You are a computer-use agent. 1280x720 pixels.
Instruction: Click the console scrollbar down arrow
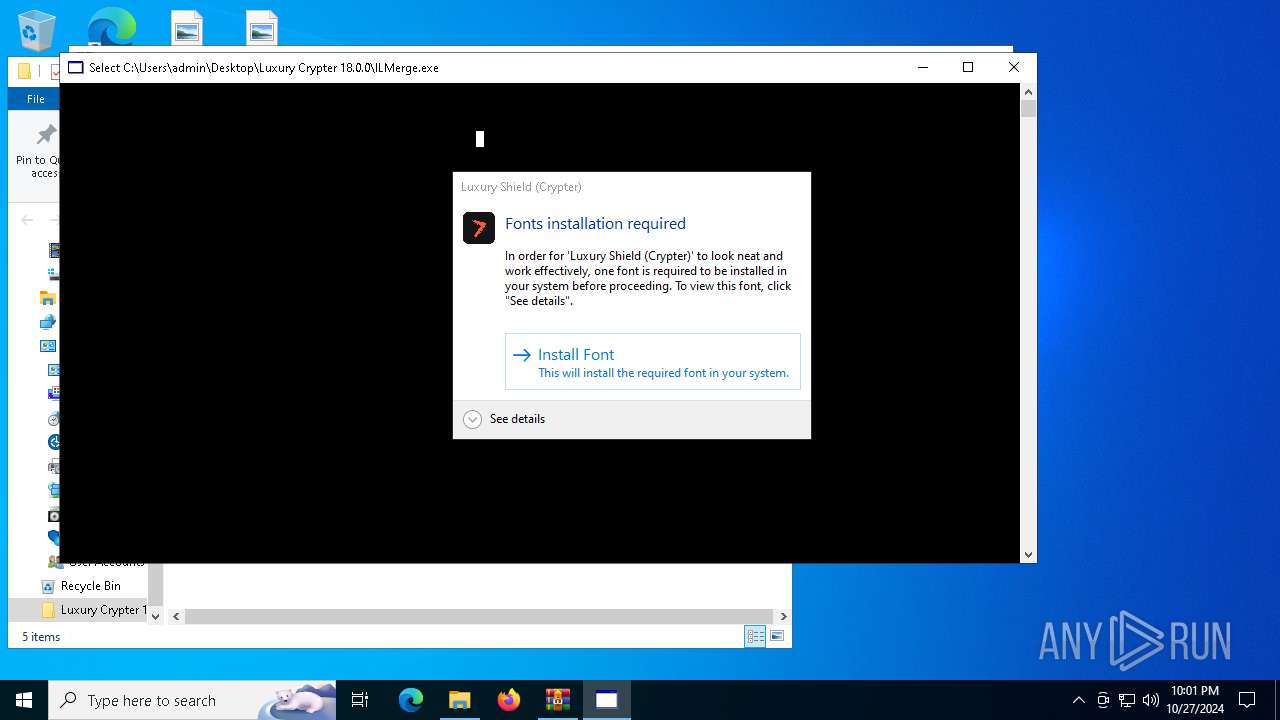1028,554
